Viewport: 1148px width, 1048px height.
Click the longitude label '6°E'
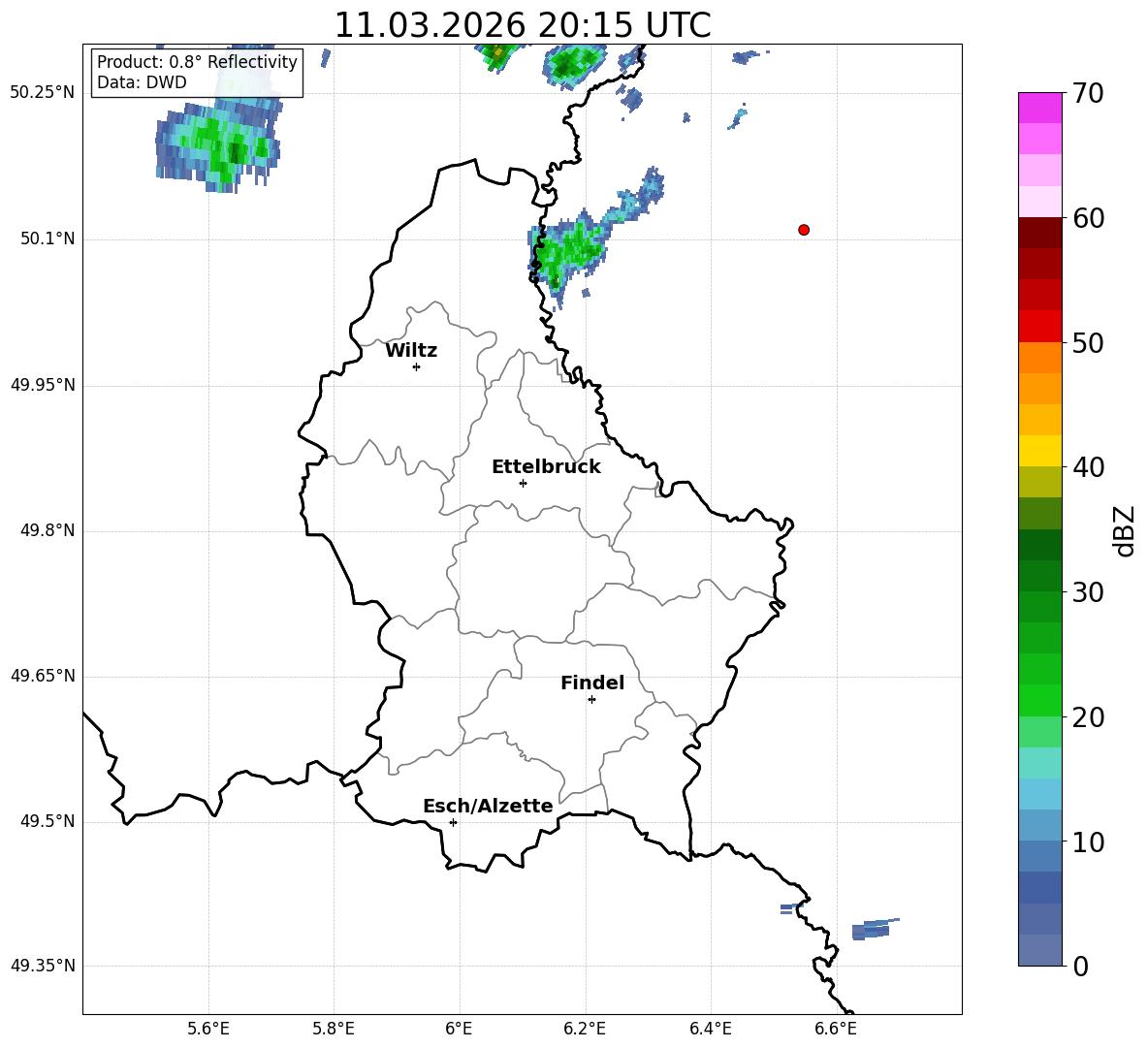pos(459,1029)
